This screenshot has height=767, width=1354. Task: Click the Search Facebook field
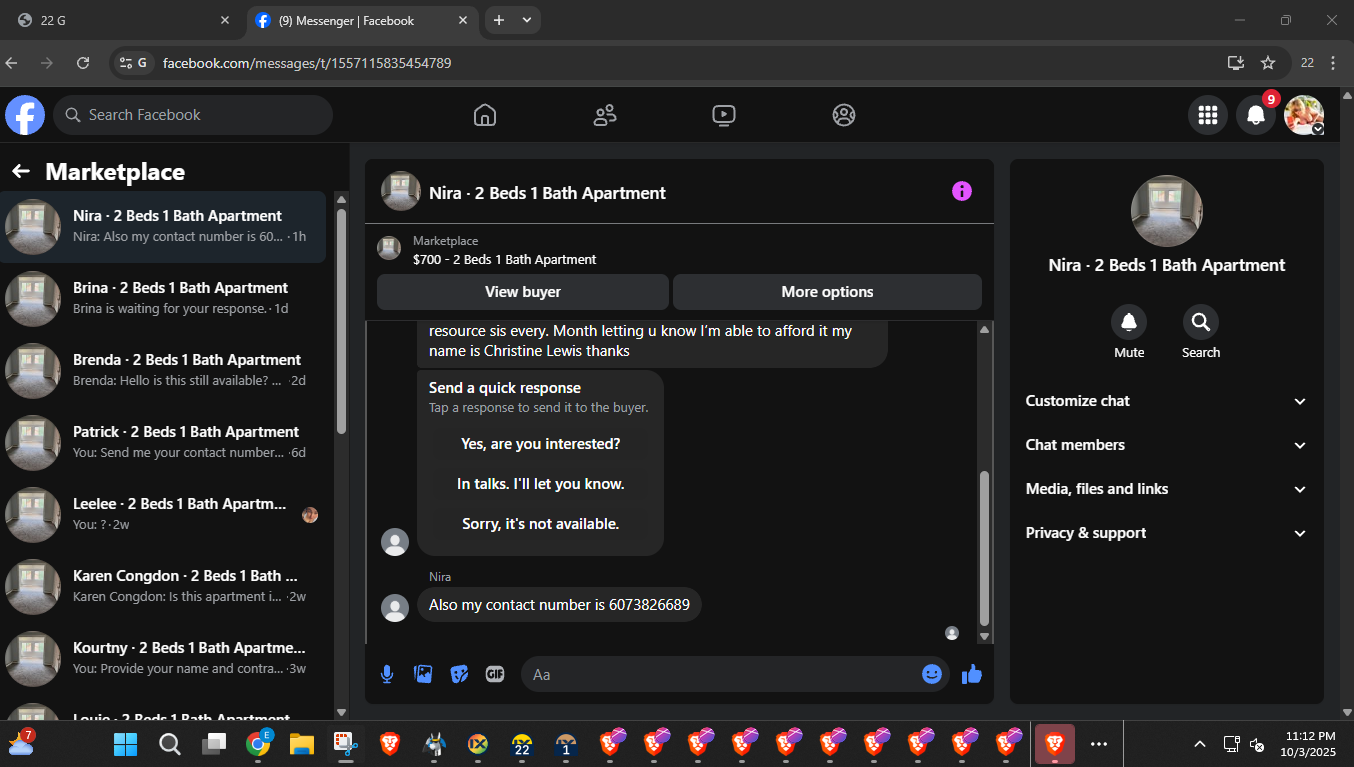pos(193,115)
